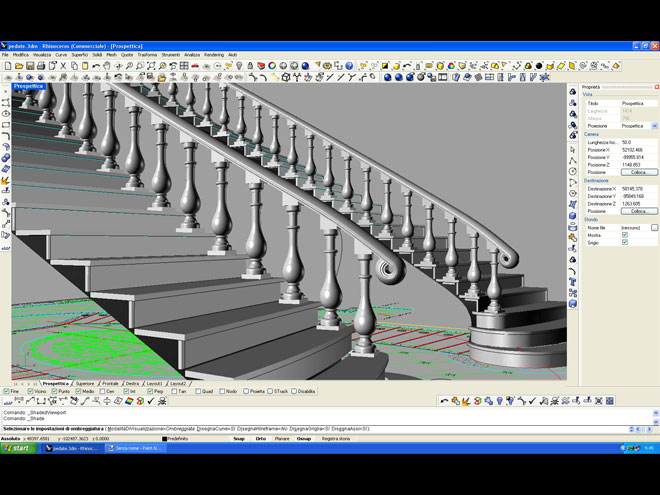Image resolution: width=660 pixels, height=495 pixels.
Task: Open the Rendering menu
Action: click(x=214, y=55)
